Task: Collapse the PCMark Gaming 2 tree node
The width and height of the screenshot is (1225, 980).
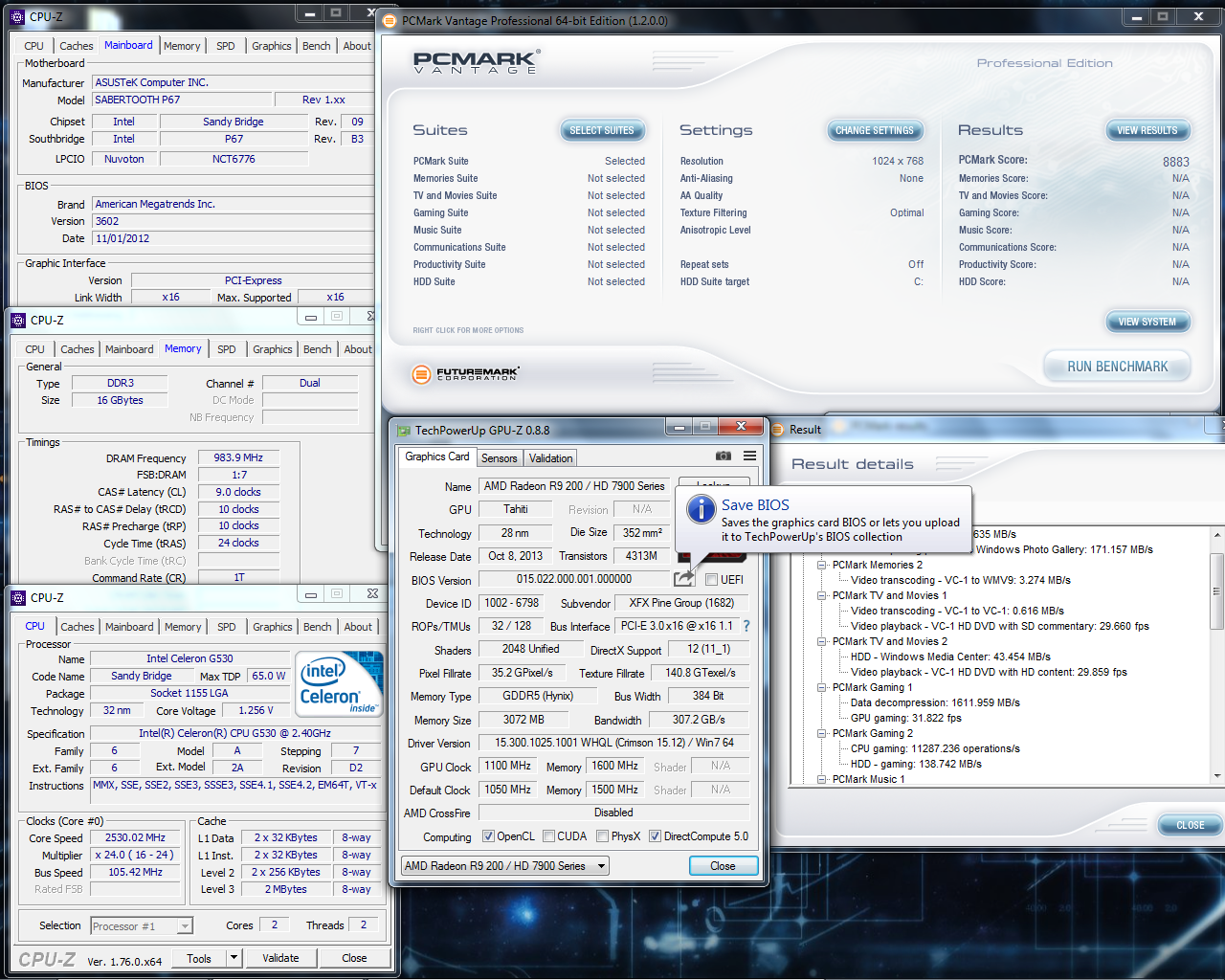Action: click(821, 733)
